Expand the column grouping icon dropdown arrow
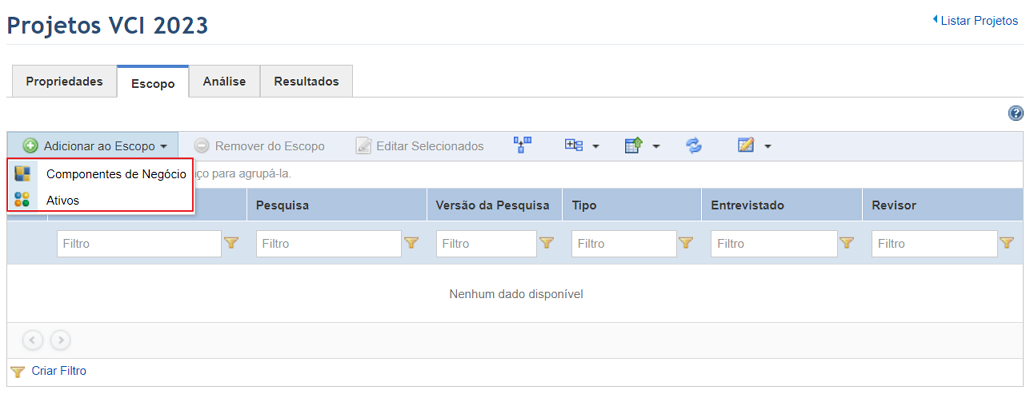Image resolution: width=1030 pixels, height=398 pixels. [596, 146]
